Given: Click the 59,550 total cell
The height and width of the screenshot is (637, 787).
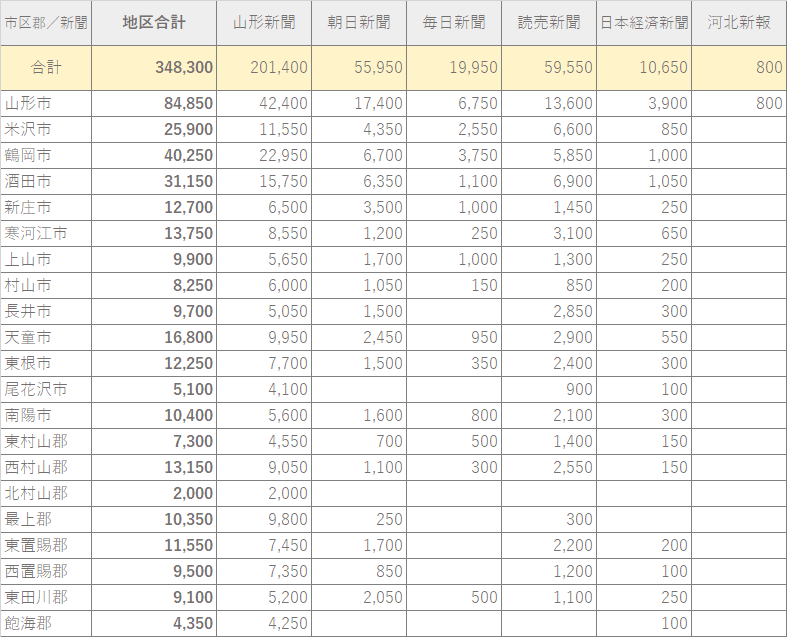Looking at the screenshot, I should 549,68.
